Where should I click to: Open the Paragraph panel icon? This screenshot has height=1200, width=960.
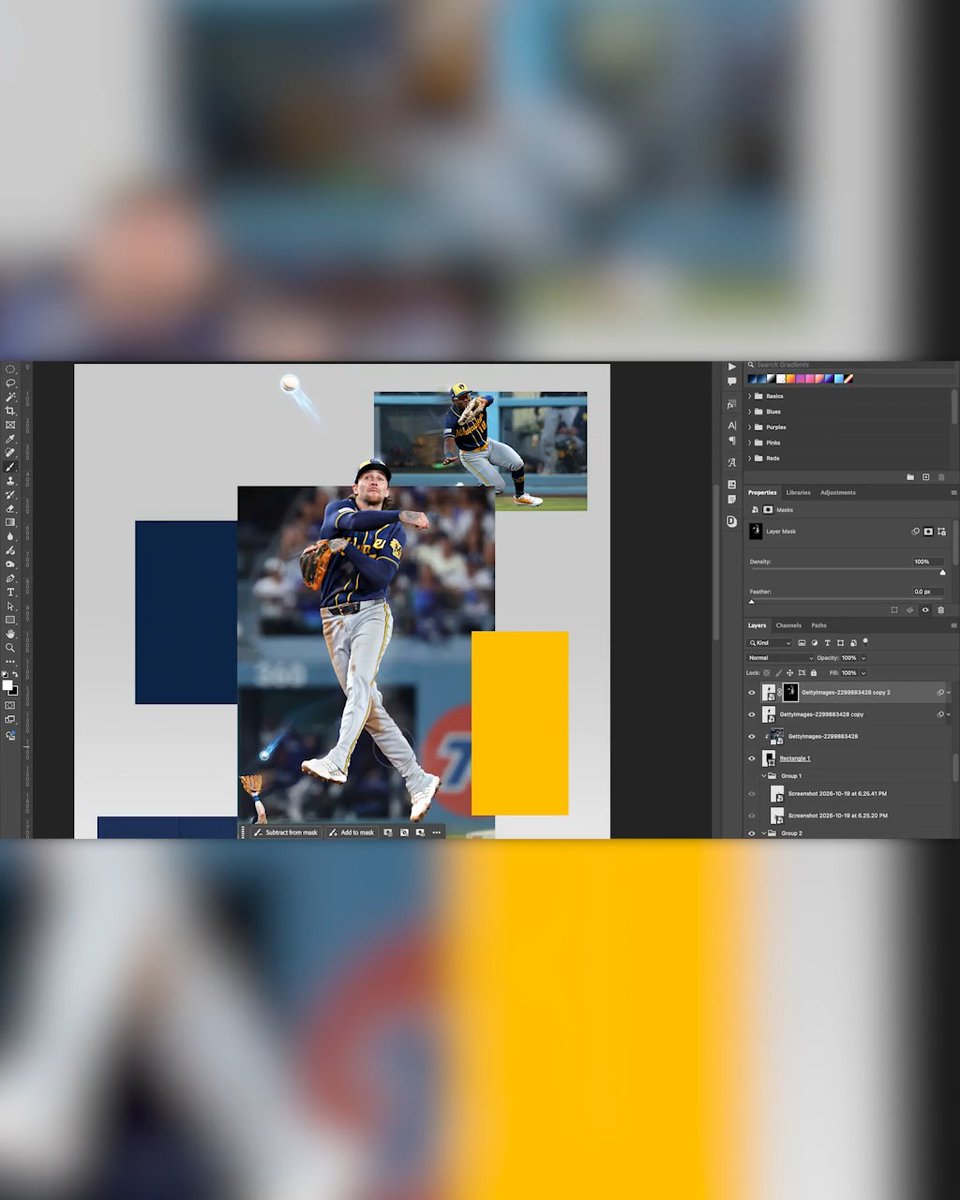click(x=732, y=440)
